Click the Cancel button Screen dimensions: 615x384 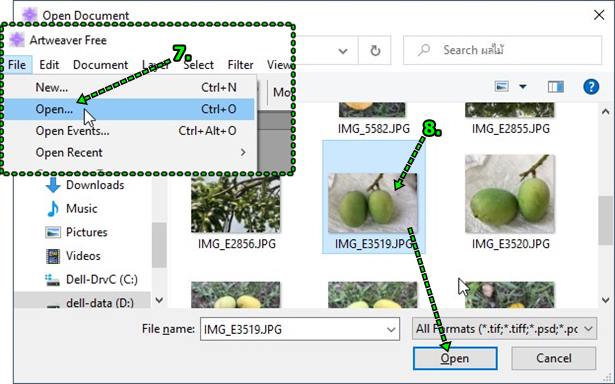click(553, 358)
